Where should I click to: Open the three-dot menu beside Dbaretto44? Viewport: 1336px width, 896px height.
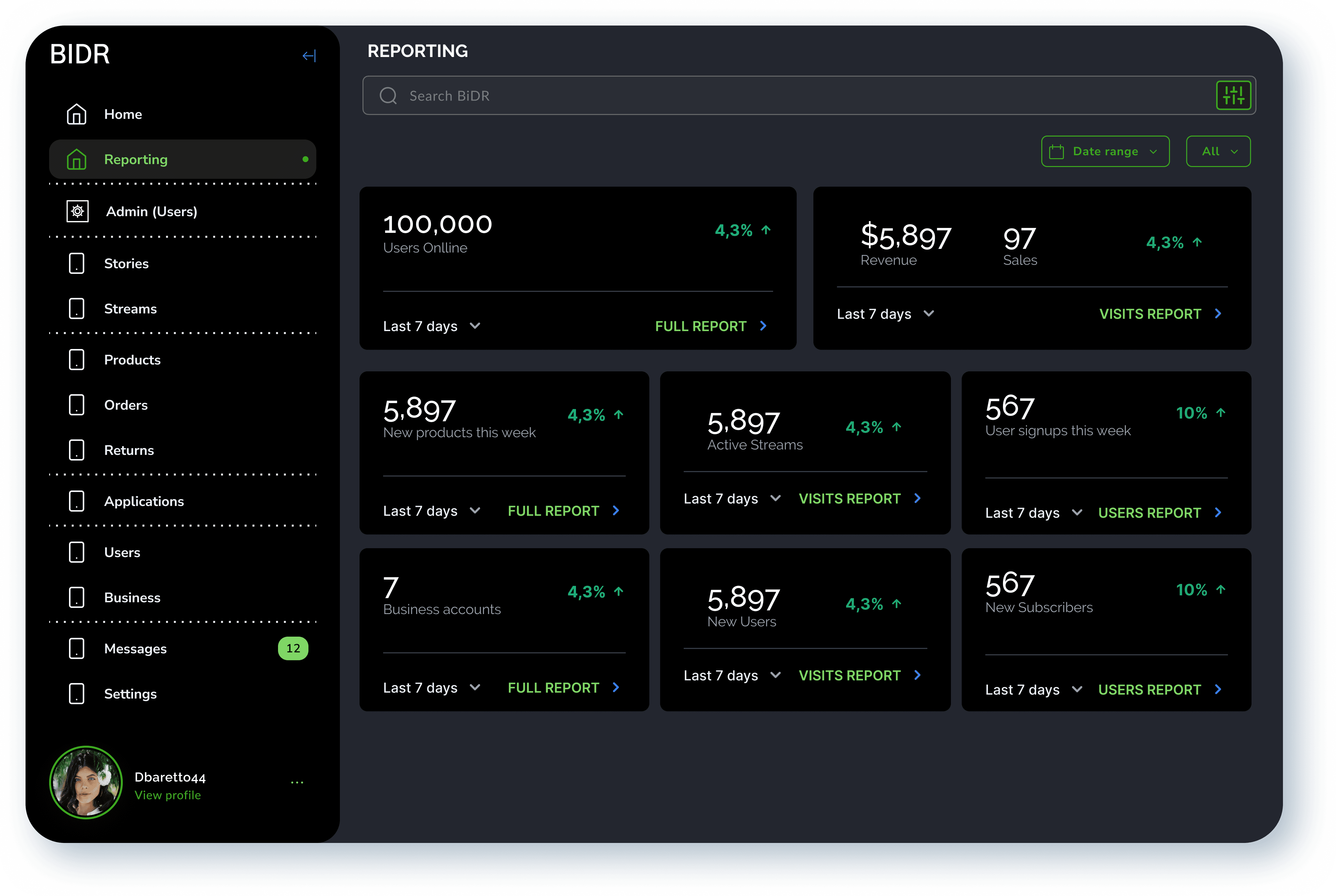pos(297,782)
